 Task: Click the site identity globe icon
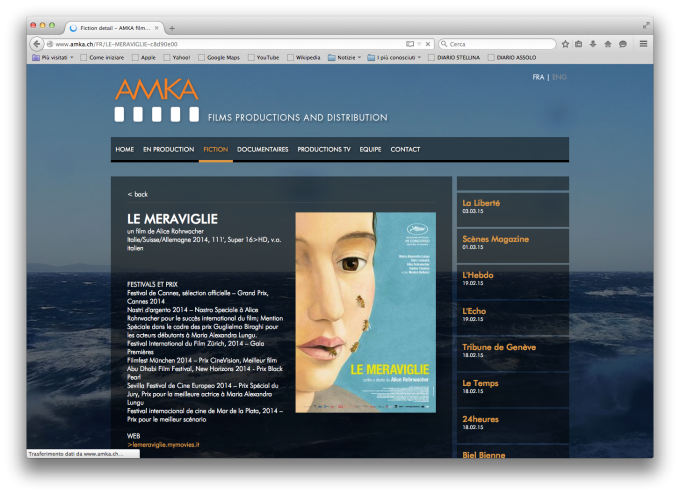click(50, 44)
